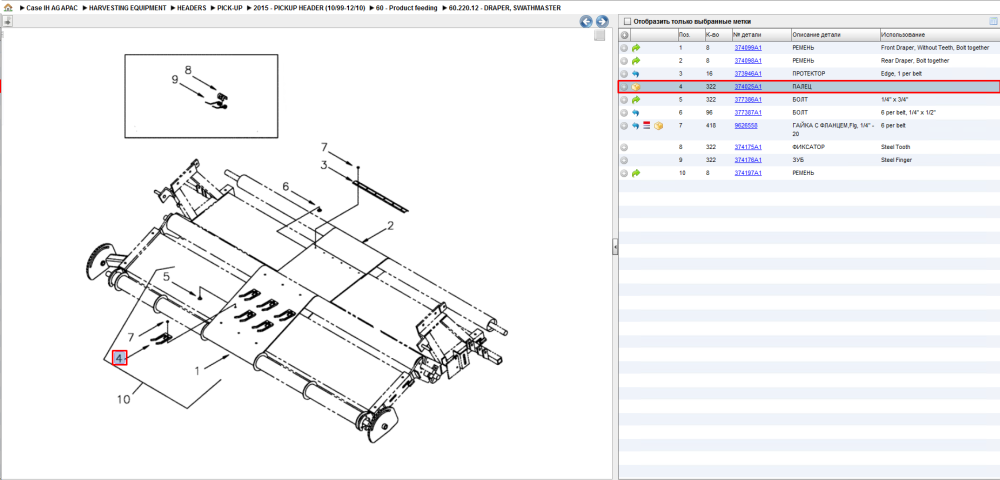Sort by the 'Использование' column header
Screen dimensions: 1000x480
coord(939,35)
